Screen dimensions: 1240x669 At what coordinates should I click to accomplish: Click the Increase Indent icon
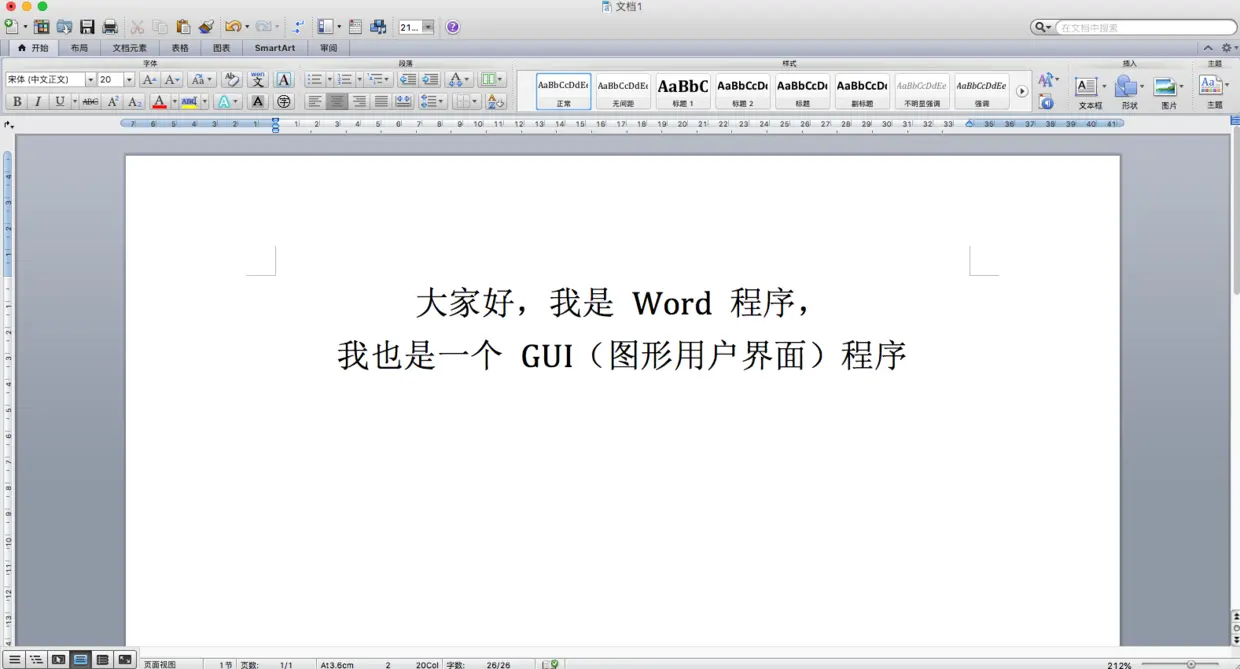(430, 79)
